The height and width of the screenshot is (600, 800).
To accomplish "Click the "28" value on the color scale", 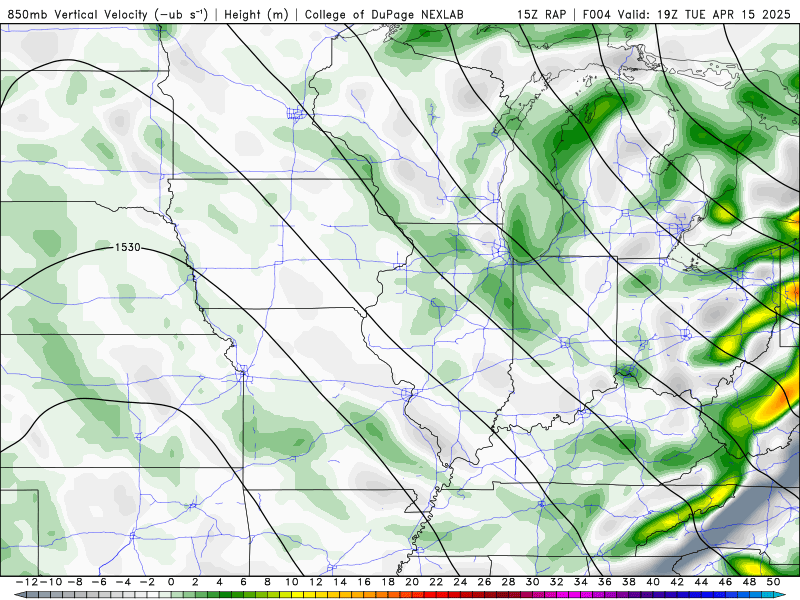I will [x=508, y=582].
